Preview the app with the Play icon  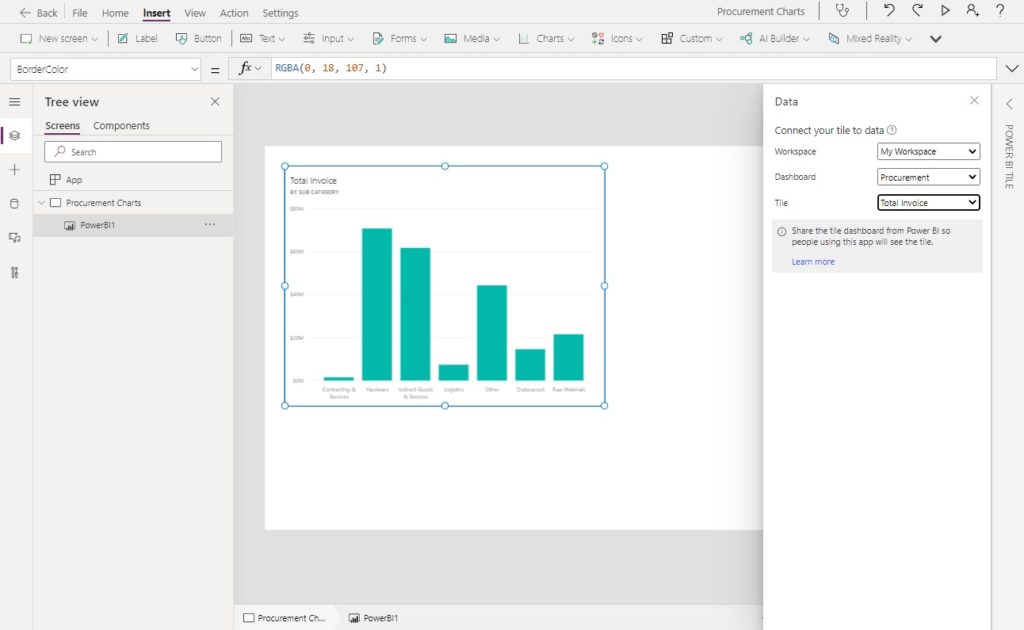pos(944,12)
